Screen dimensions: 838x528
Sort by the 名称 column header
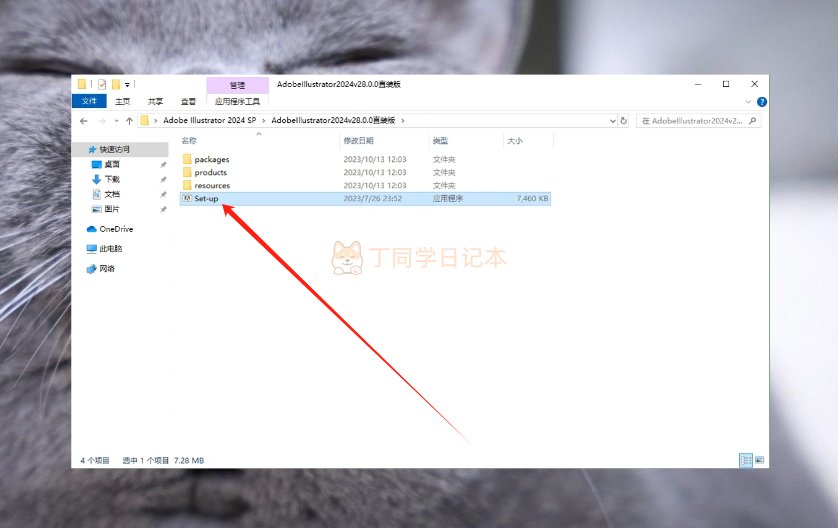pyautogui.click(x=189, y=141)
